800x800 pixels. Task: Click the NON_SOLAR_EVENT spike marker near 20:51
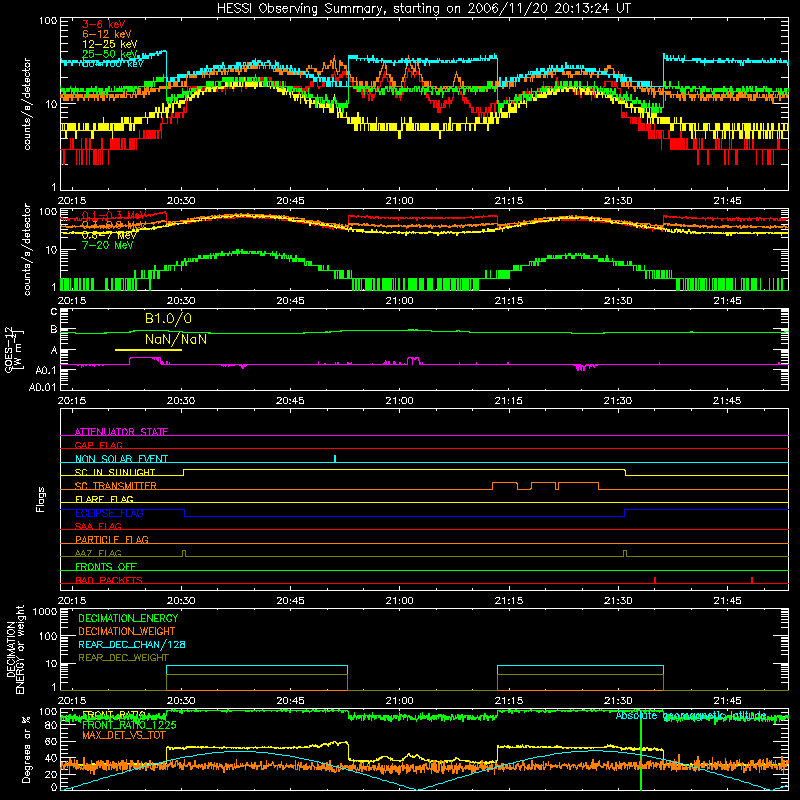pos(335,458)
